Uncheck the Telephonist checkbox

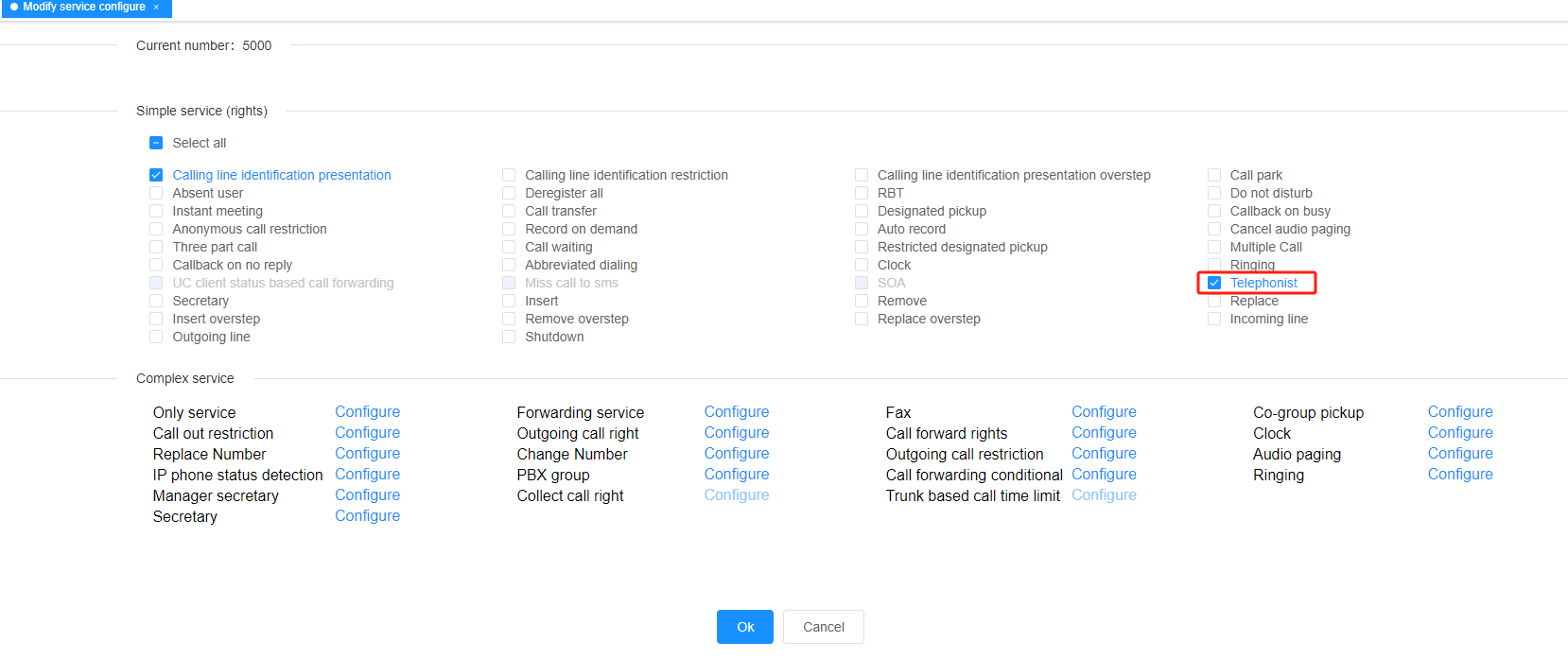pyautogui.click(x=1214, y=283)
